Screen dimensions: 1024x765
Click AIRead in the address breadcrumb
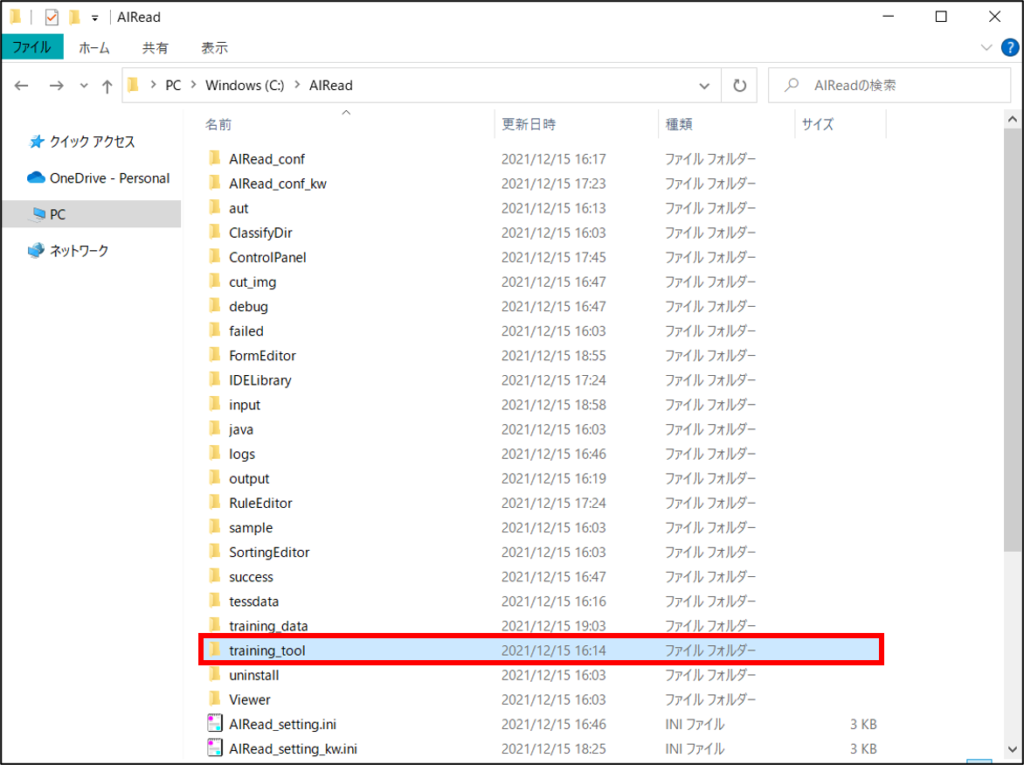tap(330, 86)
